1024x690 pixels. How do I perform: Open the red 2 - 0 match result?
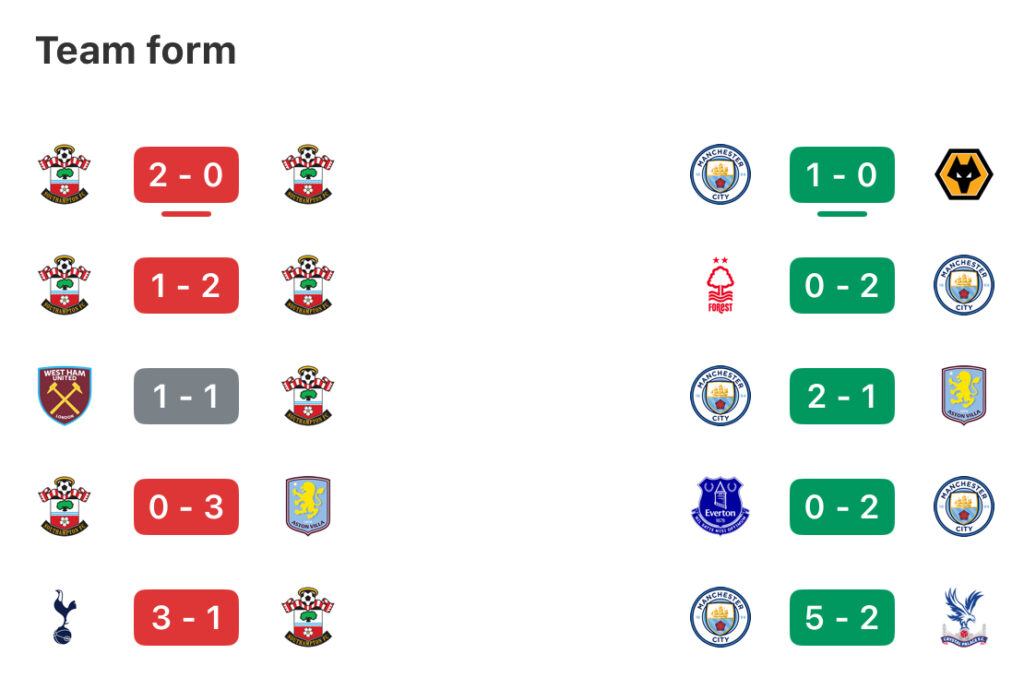coord(186,175)
